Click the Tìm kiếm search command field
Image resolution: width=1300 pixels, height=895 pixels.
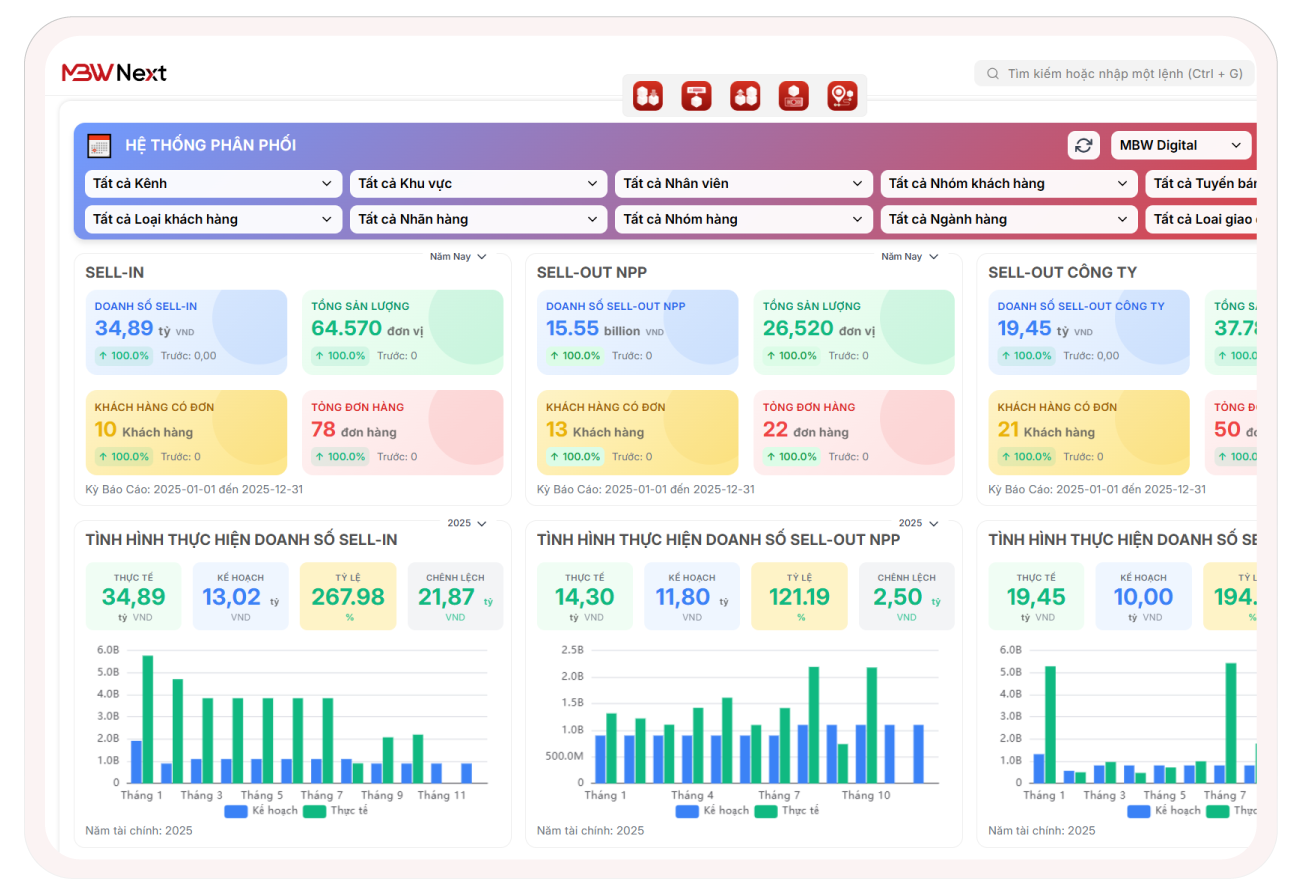point(1115,73)
